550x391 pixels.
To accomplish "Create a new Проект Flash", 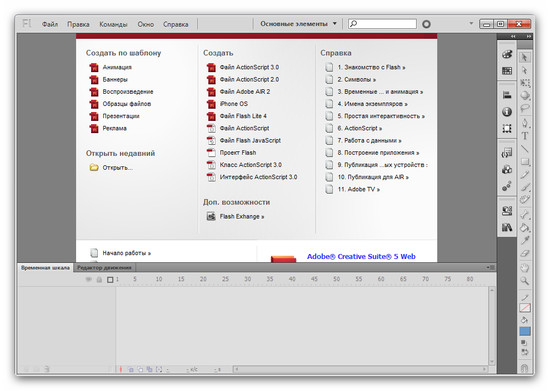I will [232, 153].
